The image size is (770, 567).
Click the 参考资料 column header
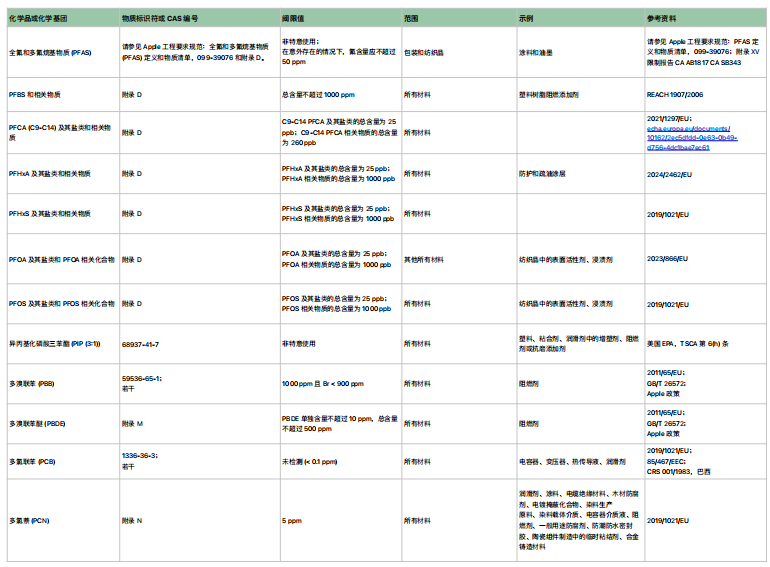click(661, 19)
